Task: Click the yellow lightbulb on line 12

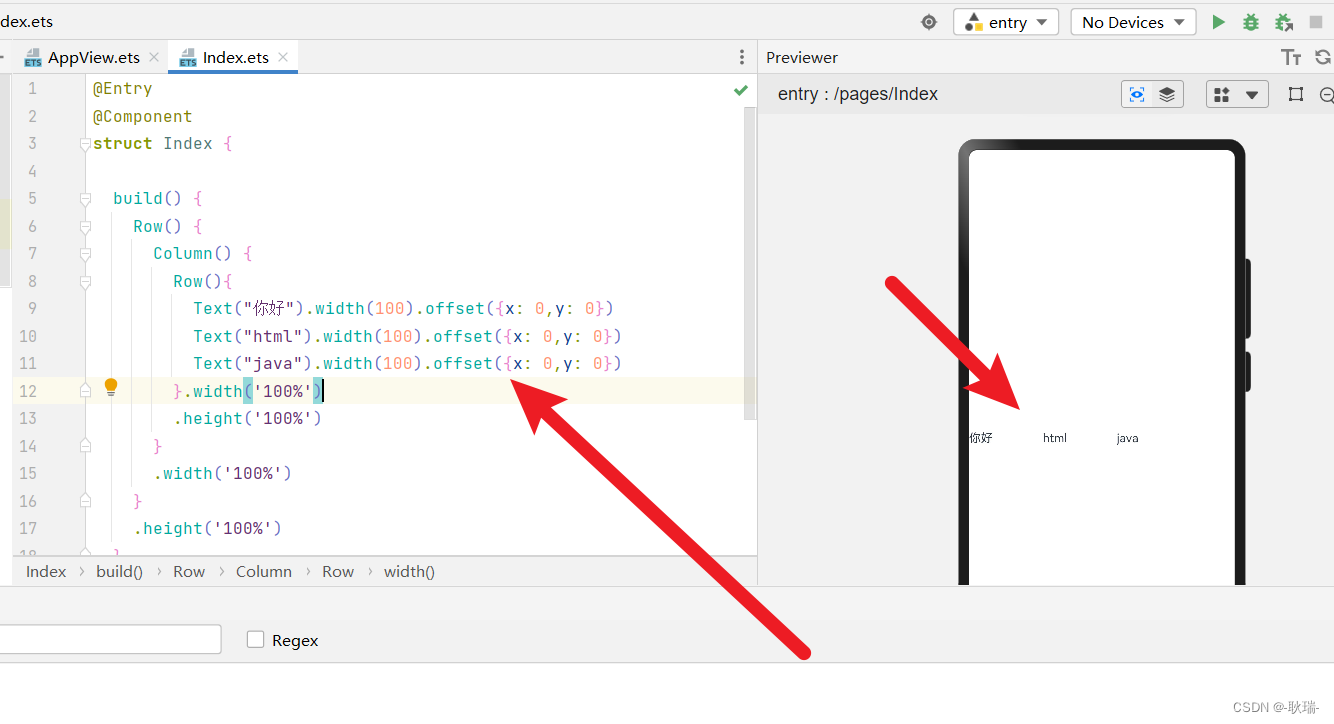Action: [x=111, y=387]
